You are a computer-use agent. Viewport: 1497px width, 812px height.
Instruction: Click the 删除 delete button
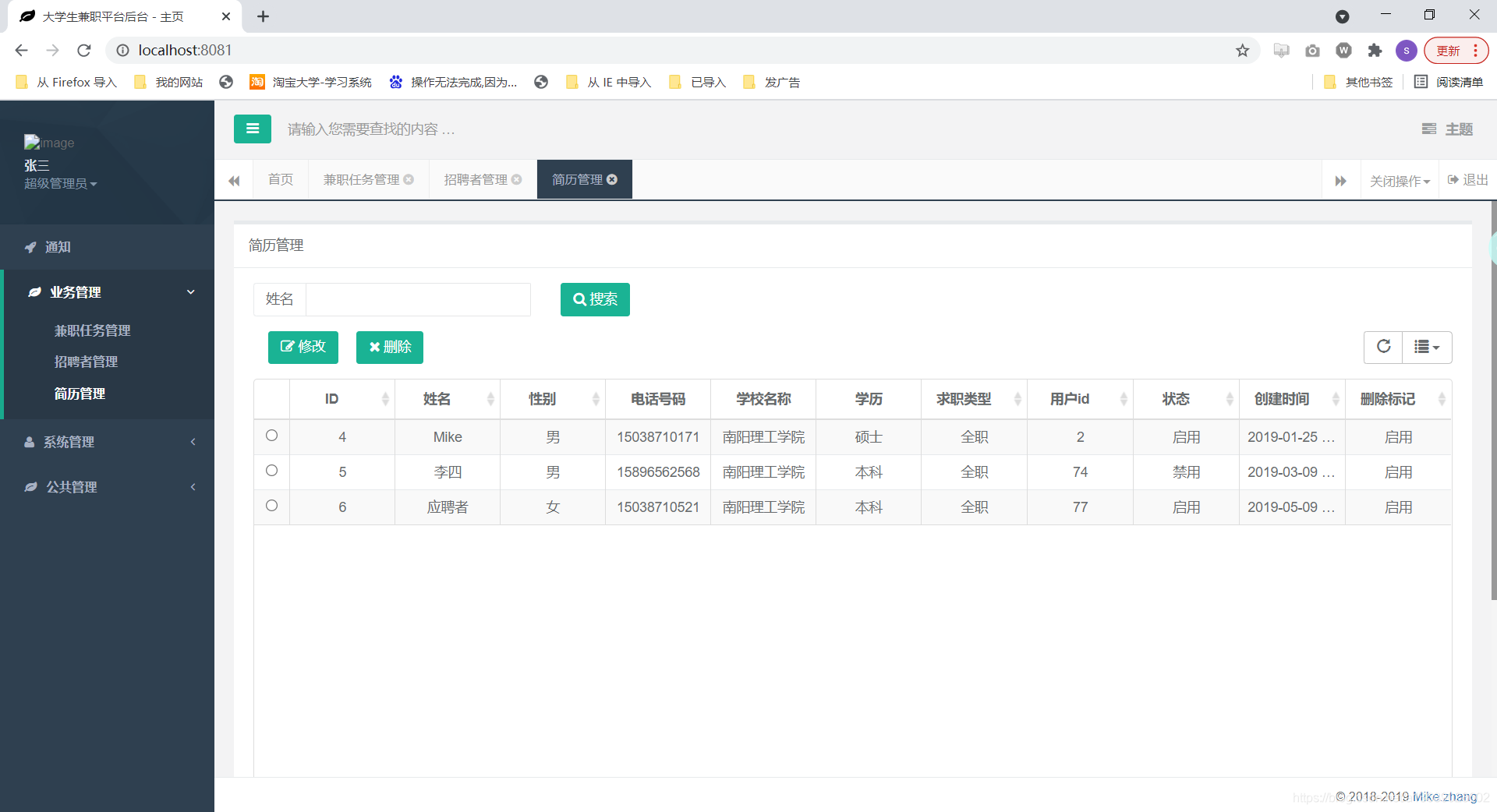click(390, 347)
